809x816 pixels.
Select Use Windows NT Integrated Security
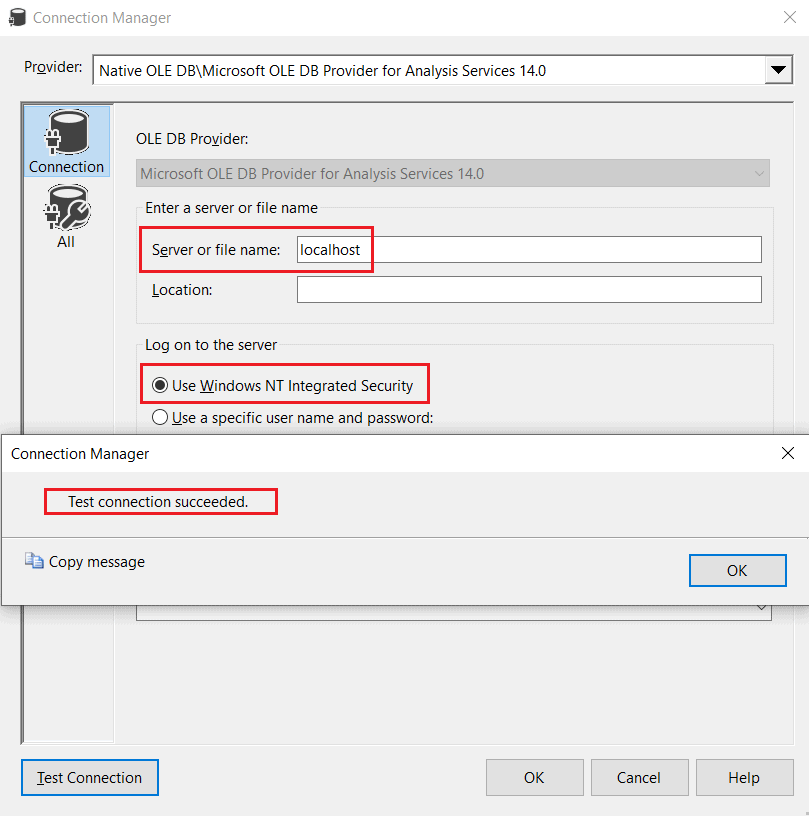(x=160, y=385)
